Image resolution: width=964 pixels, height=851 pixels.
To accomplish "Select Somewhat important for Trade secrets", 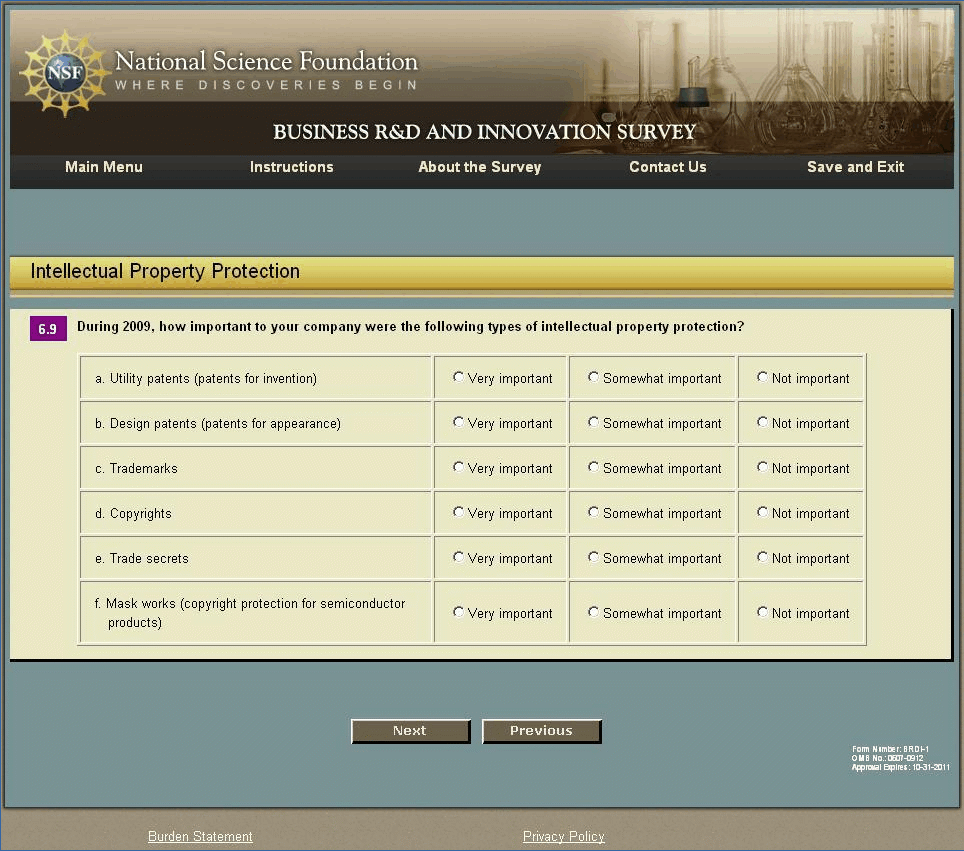I will tap(594, 558).
